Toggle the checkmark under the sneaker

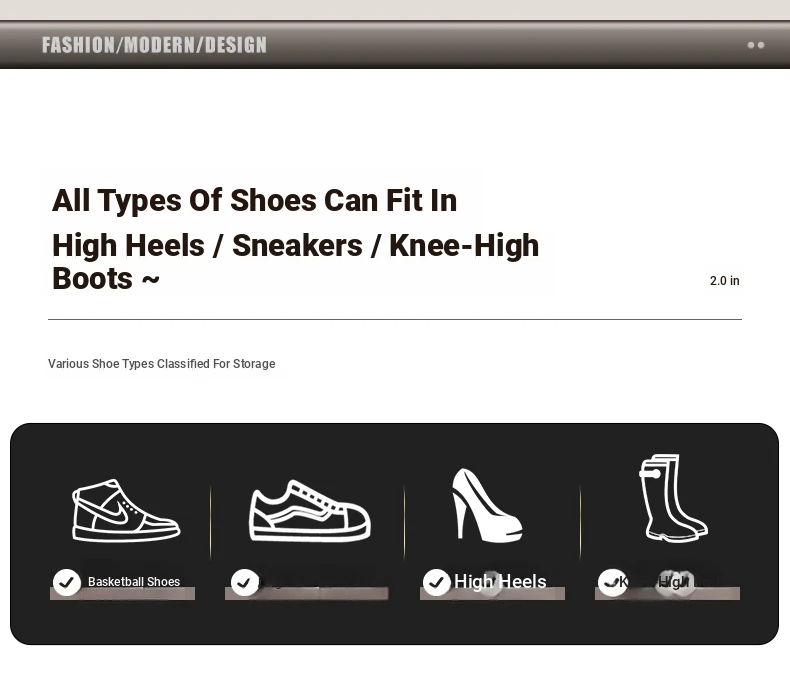(x=244, y=583)
